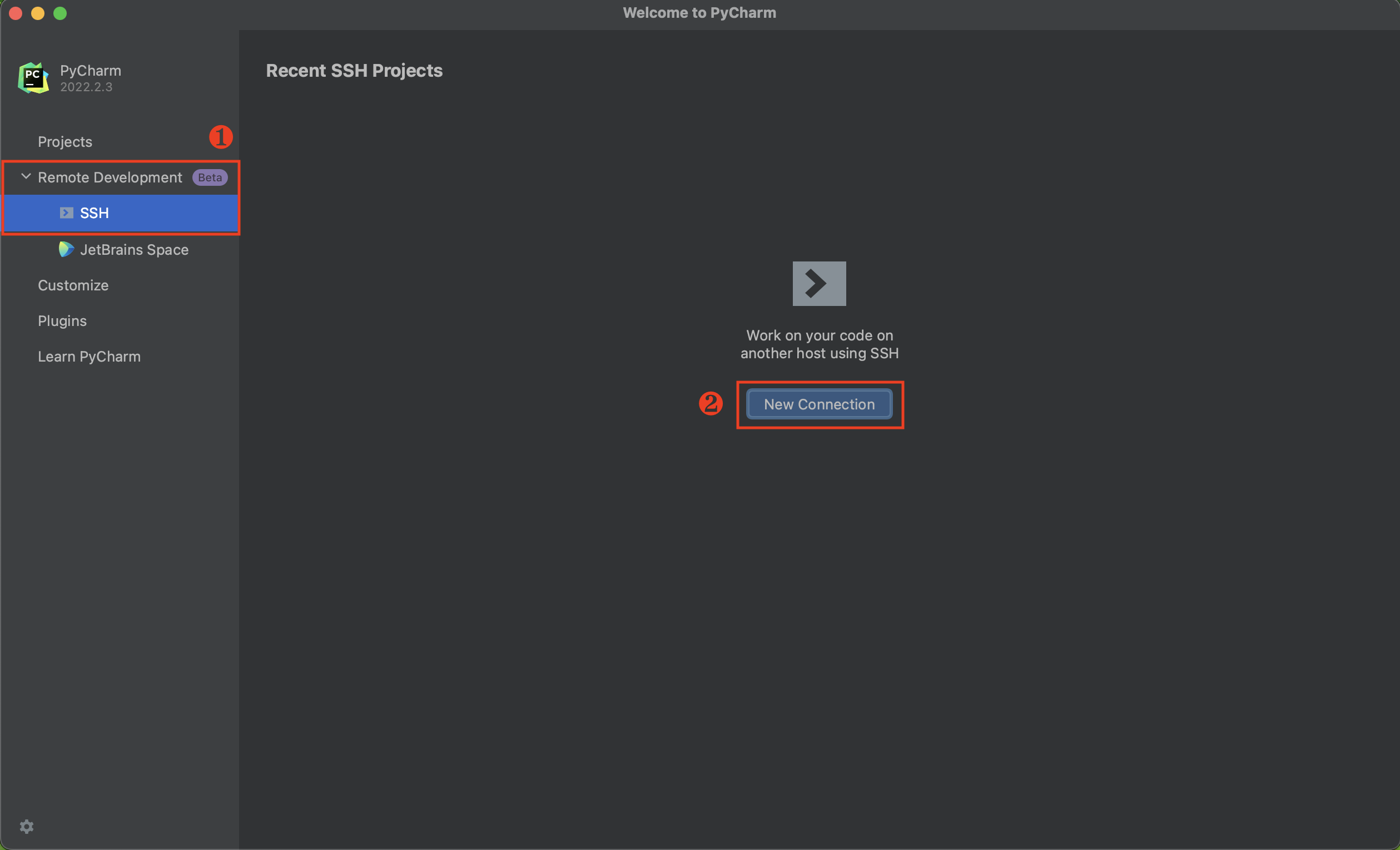
Task: Click the macOS red close button
Action: point(14,13)
